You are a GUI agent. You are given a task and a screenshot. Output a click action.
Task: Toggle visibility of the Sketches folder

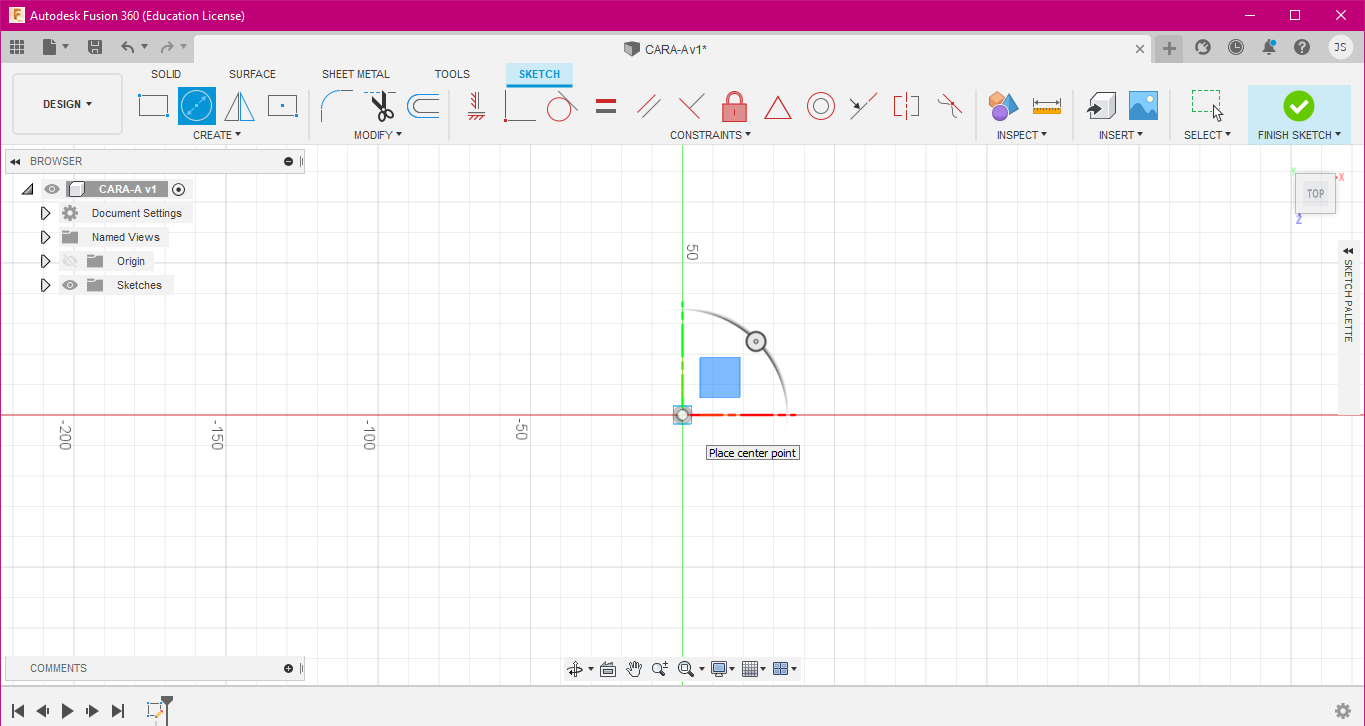pyautogui.click(x=69, y=285)
